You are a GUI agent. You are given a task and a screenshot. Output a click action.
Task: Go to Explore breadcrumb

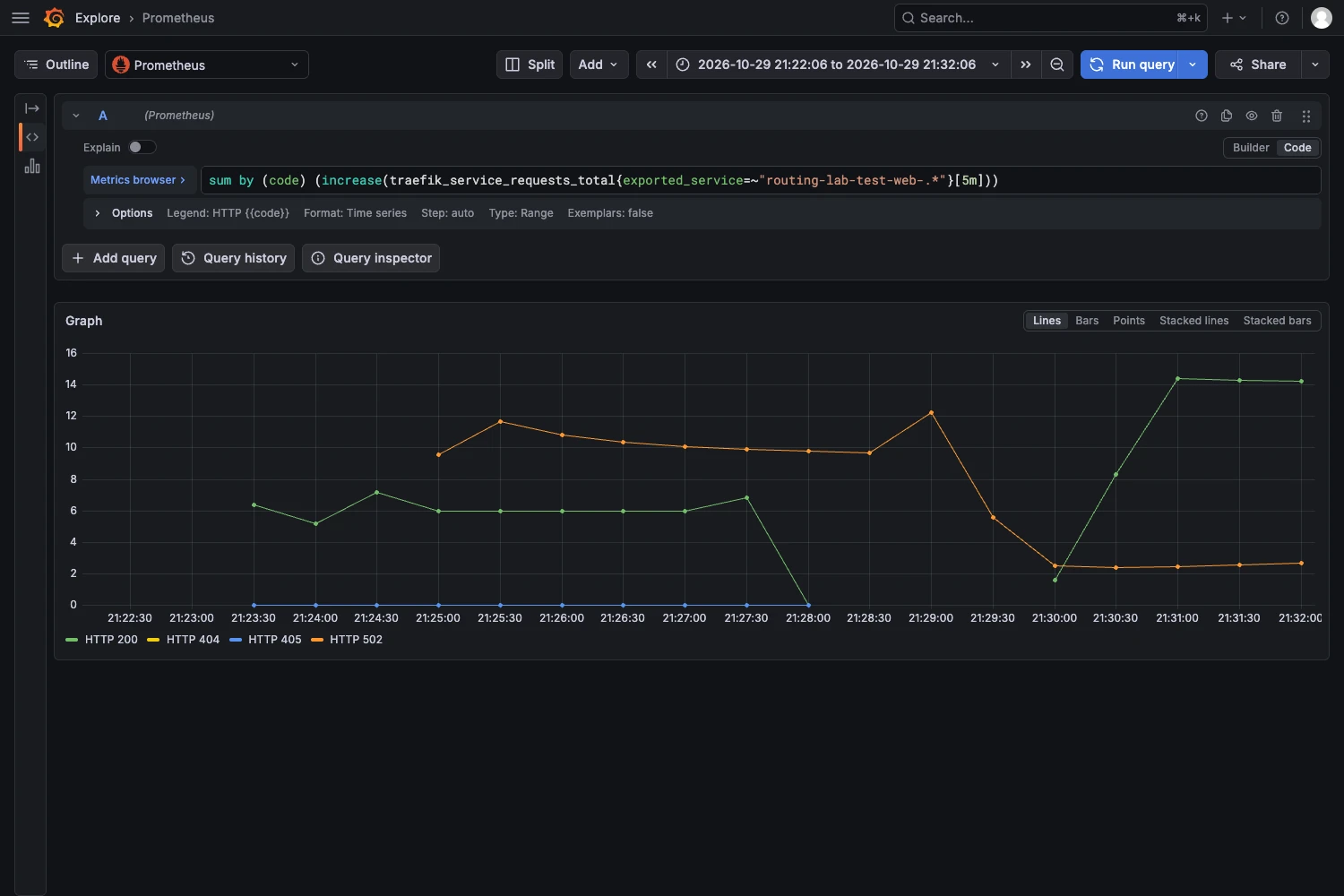pyautogui.click(x=98, y=18)
